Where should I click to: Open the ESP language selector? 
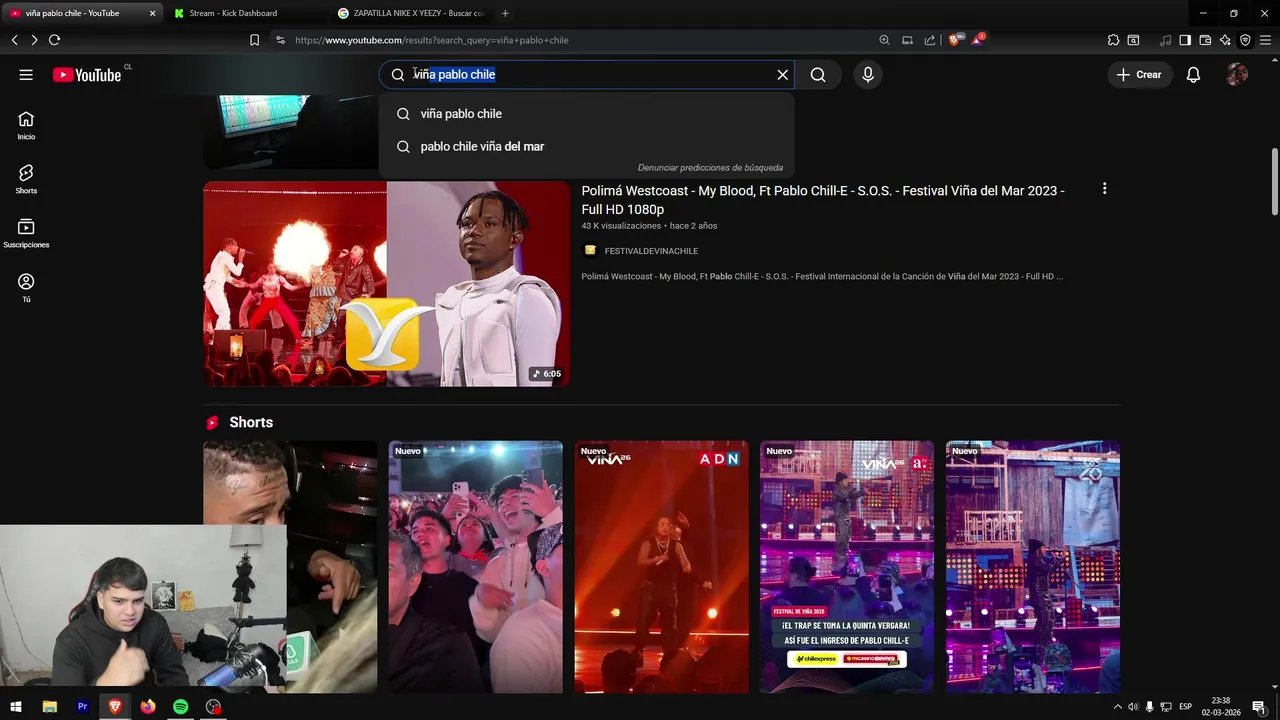click(1186, 707)
